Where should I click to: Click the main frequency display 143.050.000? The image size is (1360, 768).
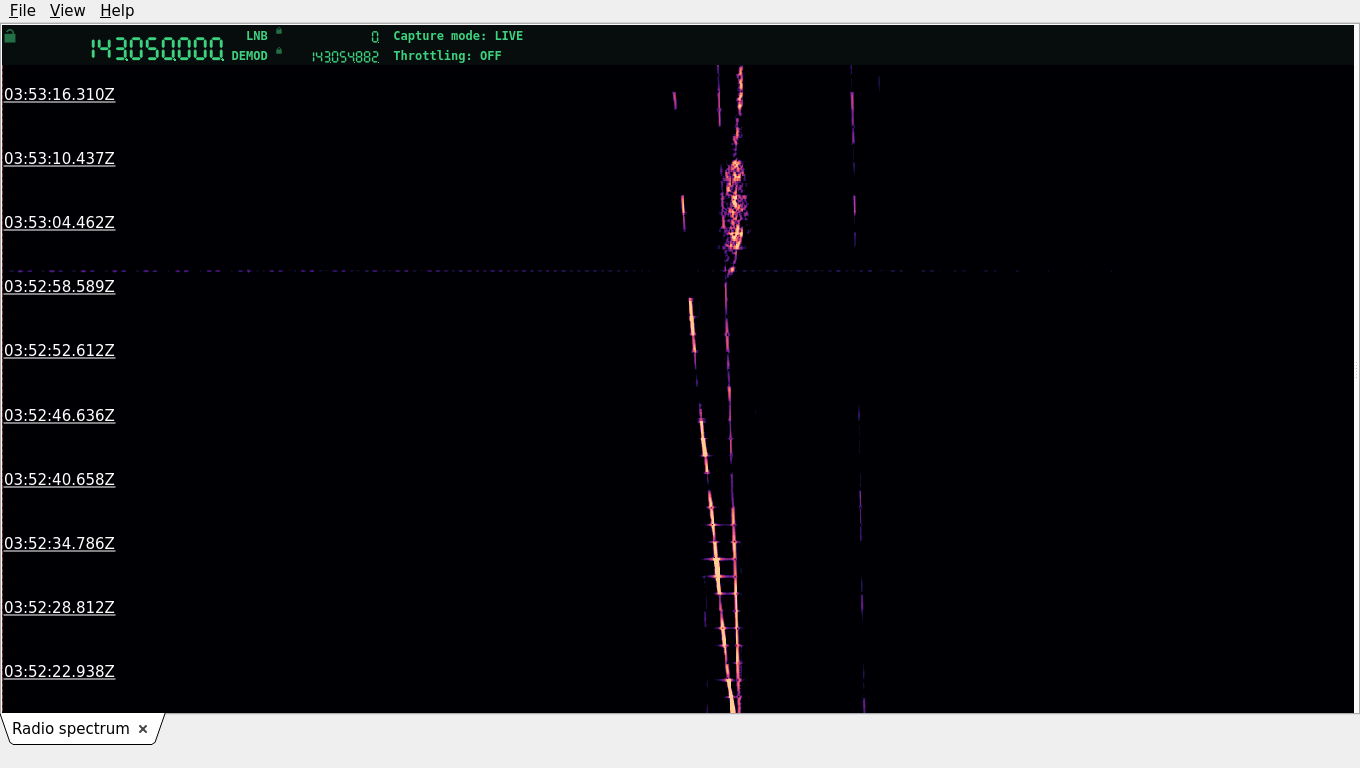click(x=157, y=49)
